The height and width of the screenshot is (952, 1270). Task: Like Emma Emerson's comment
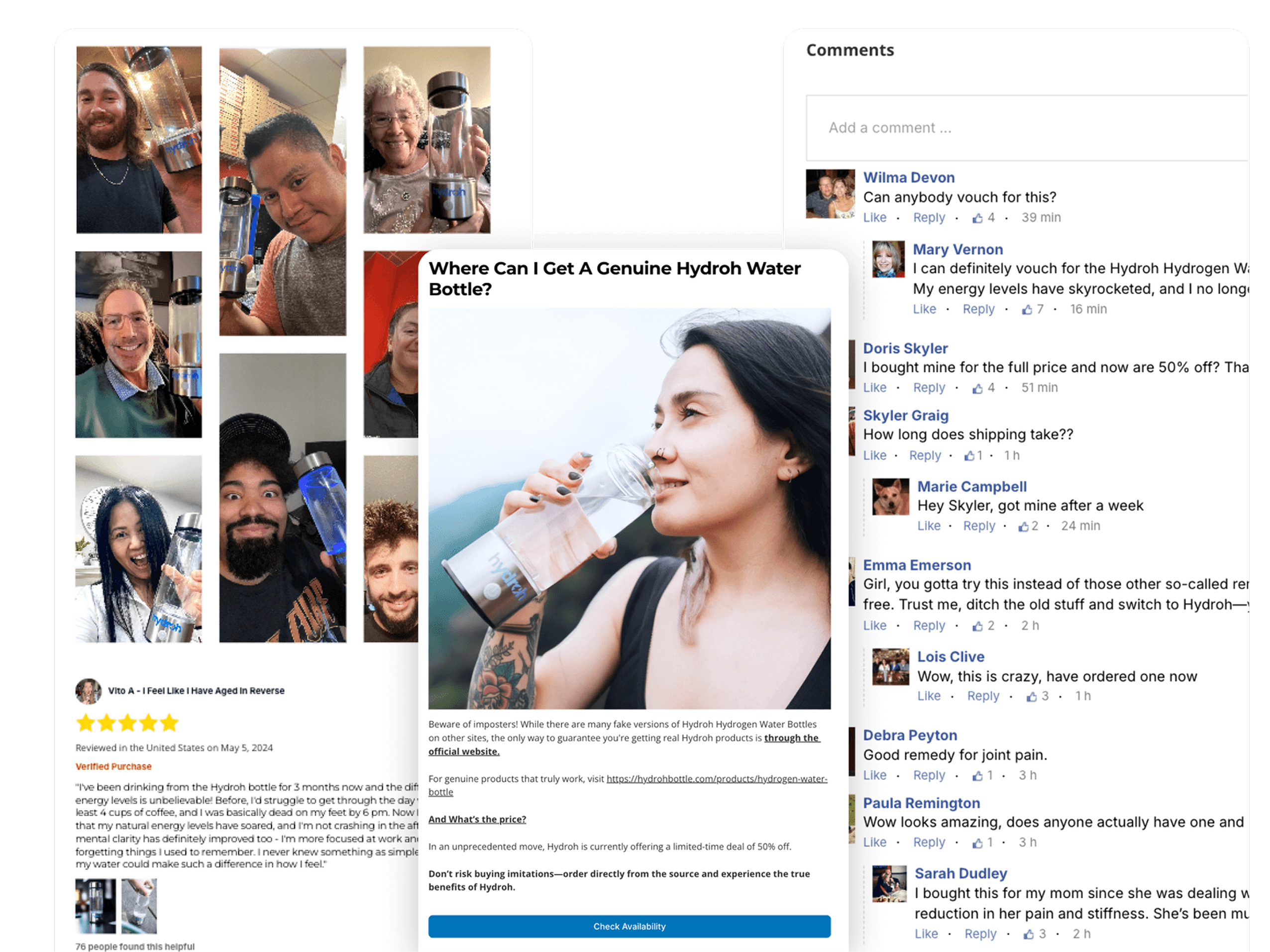point(874,625)
